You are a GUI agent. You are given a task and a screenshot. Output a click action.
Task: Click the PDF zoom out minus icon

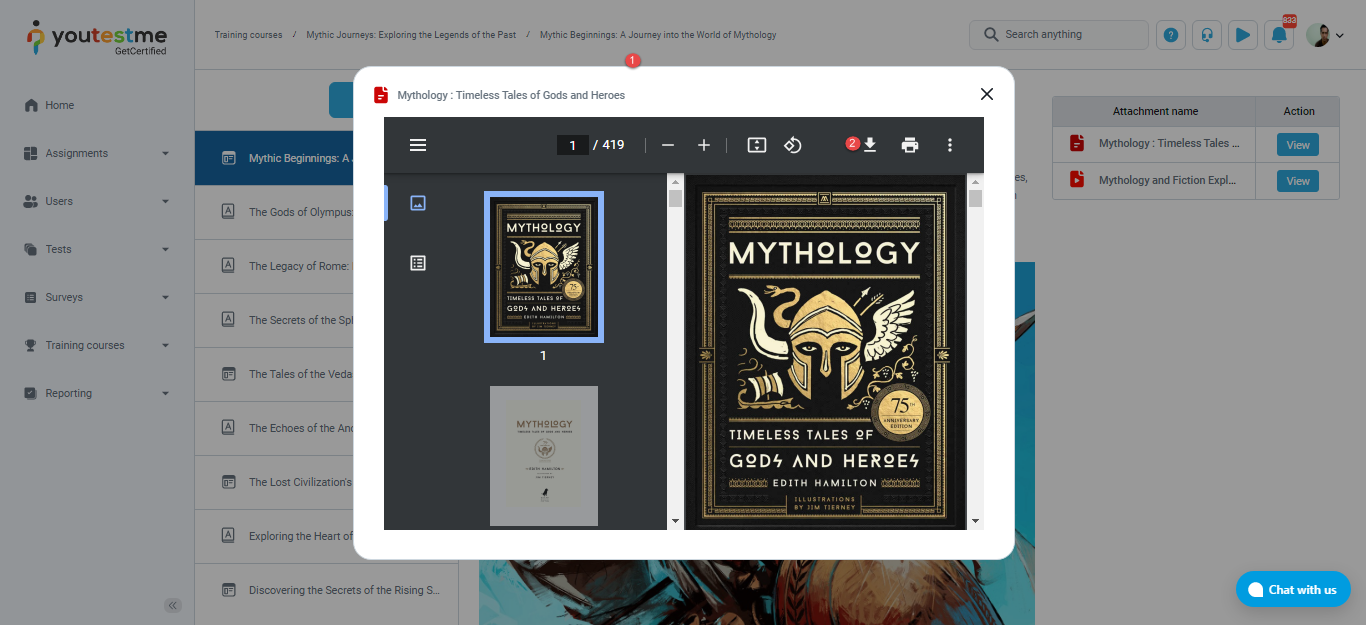pos(668,145)
